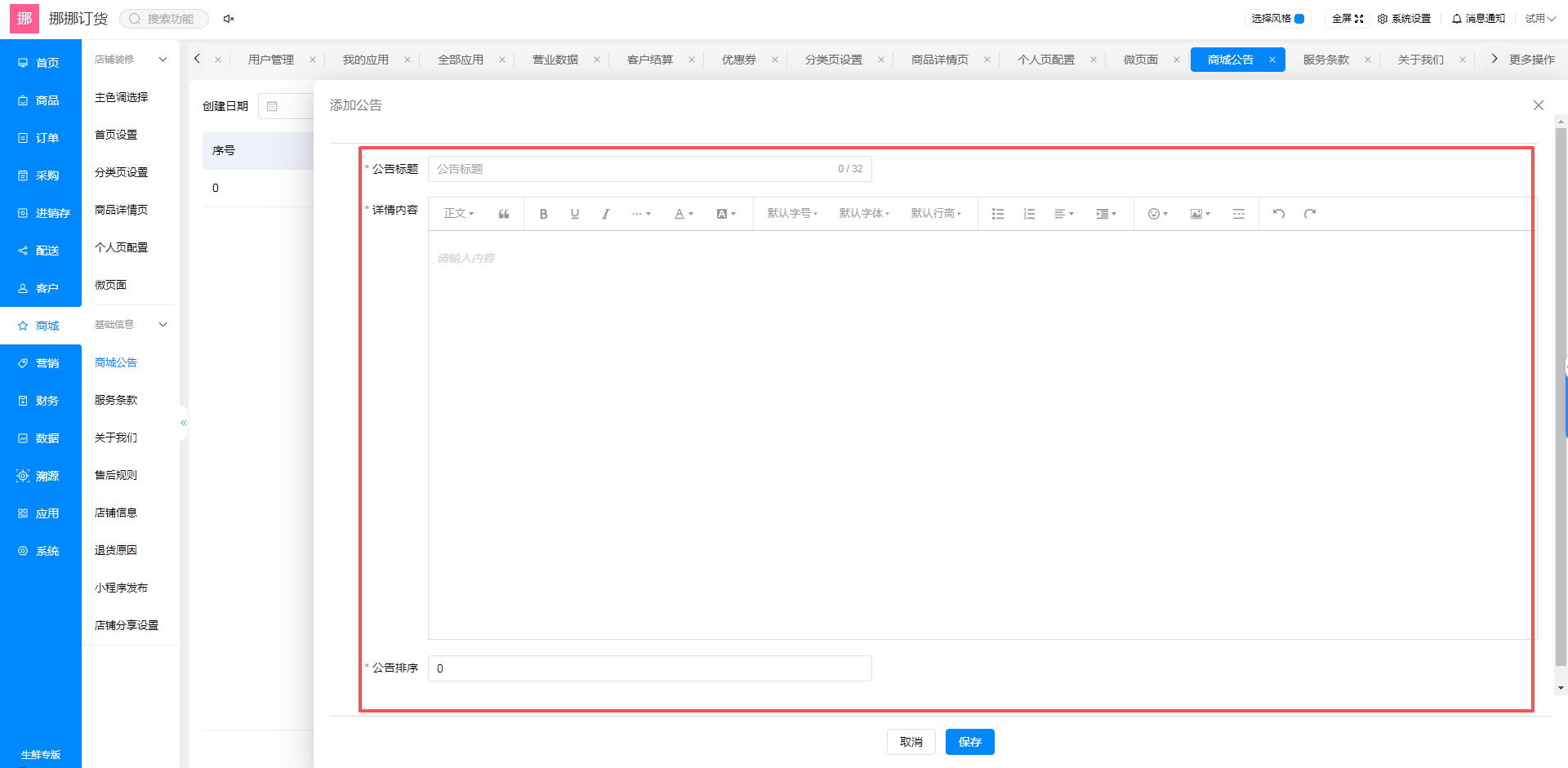Insert a blockquote in editor

pos(504,214)
